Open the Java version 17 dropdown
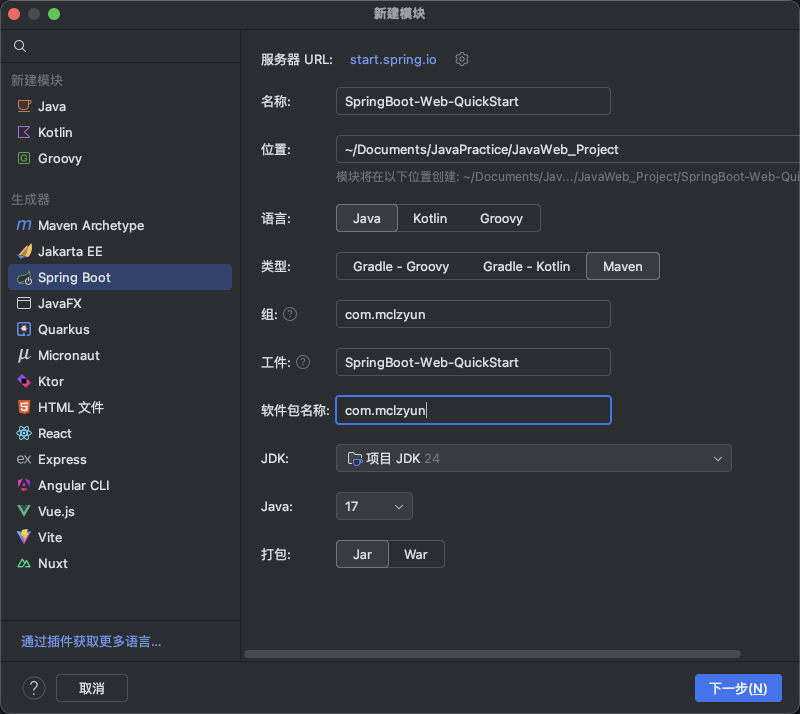Viewport: 800px width, 714px height. tap(374, 507)
